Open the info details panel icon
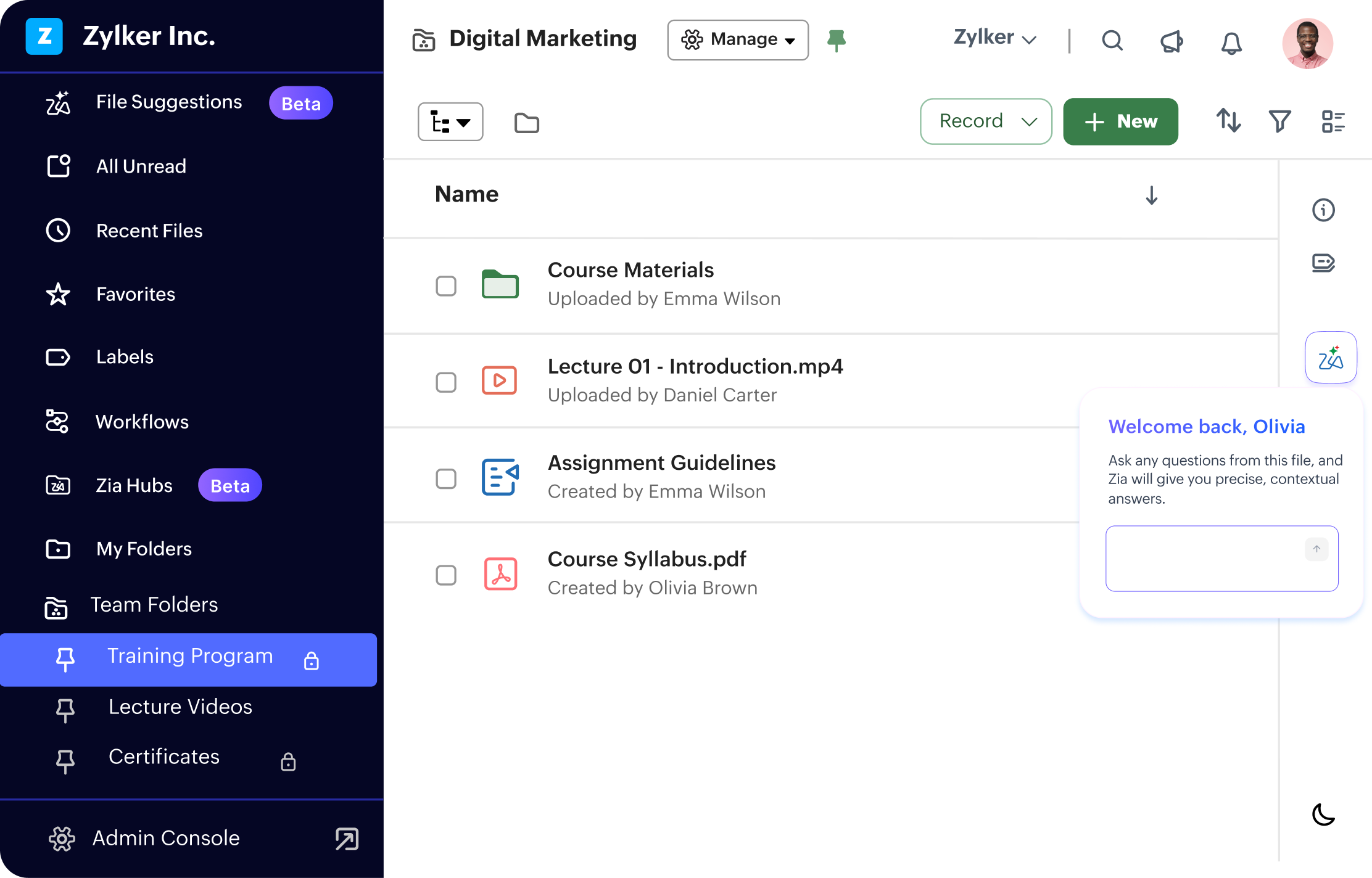The image size is (1372, 878). pos(1323,210)
